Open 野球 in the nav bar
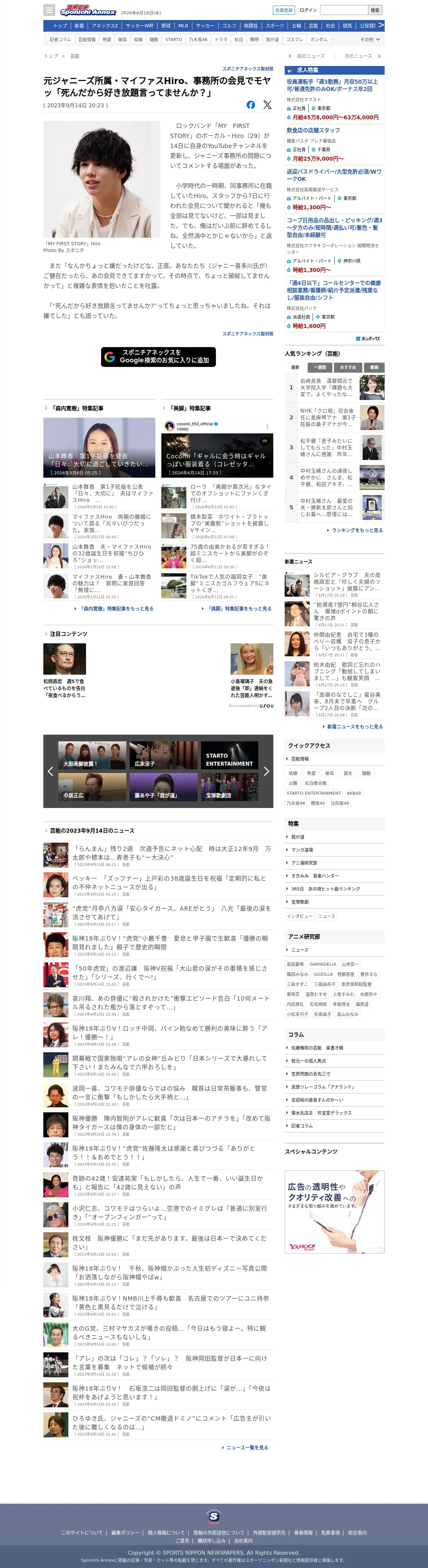Screen dimensions: 428x1568 (x=166, y=26)
